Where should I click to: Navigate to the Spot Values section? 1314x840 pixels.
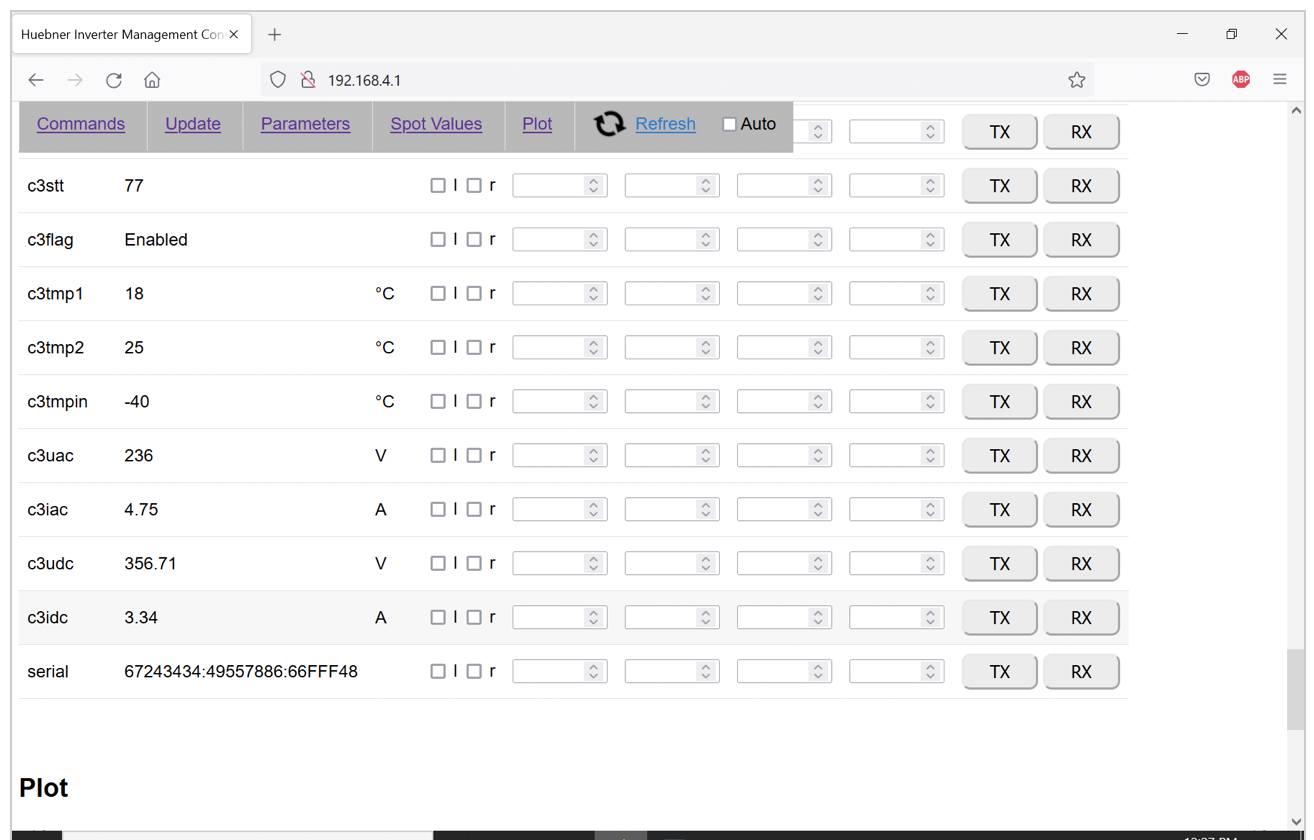[436, 124]
